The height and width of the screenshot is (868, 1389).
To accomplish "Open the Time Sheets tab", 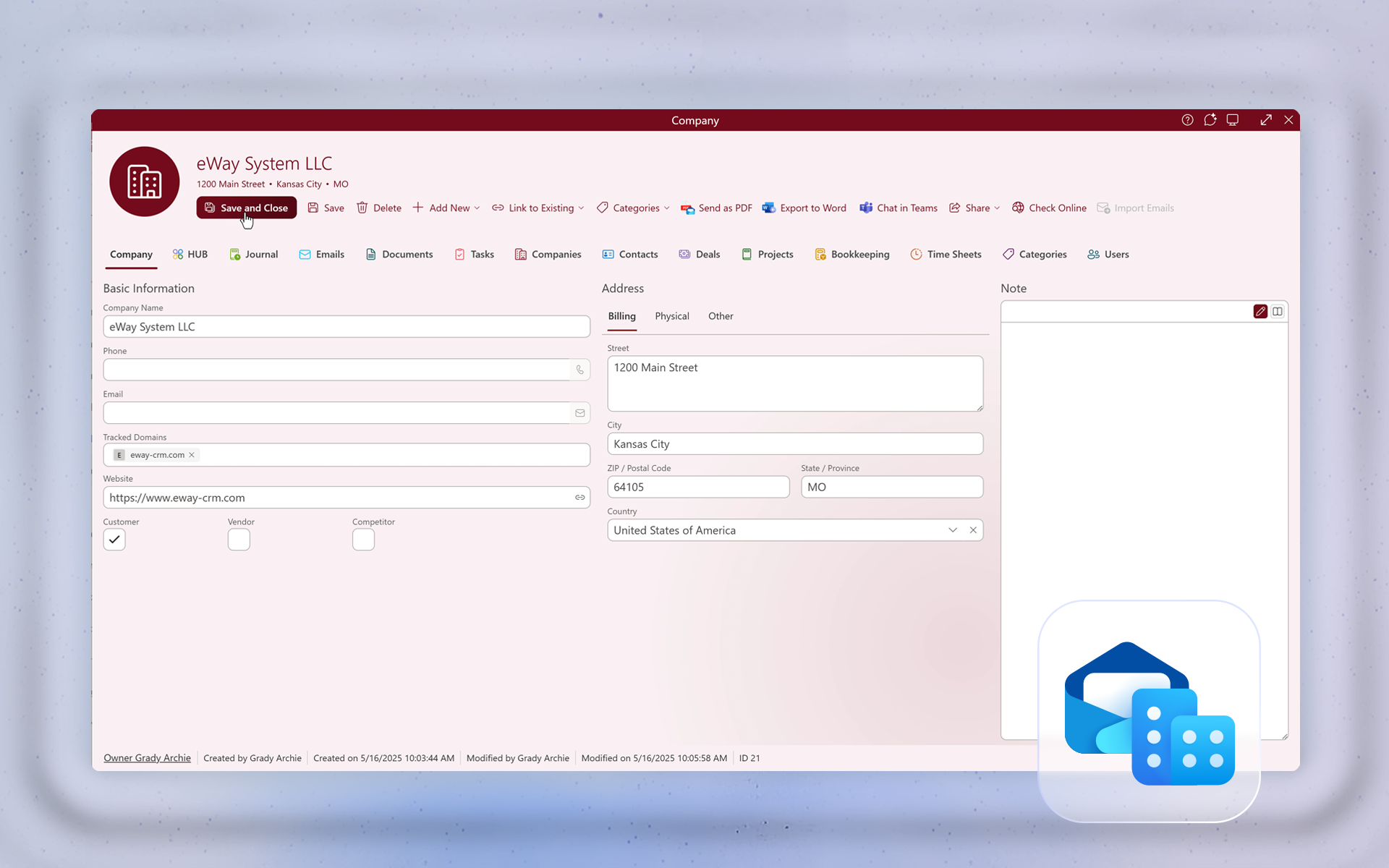I will [946, 254].
